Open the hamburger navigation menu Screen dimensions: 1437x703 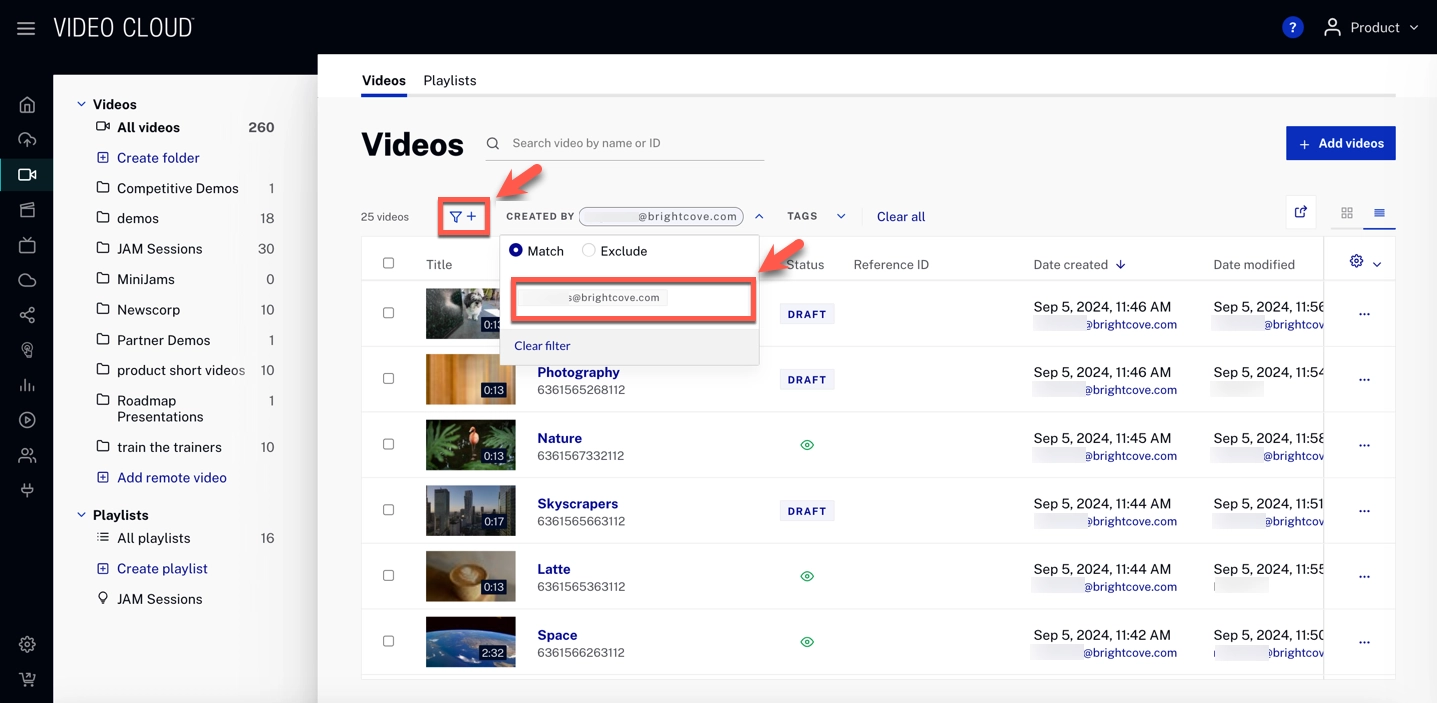pos(26,28)
